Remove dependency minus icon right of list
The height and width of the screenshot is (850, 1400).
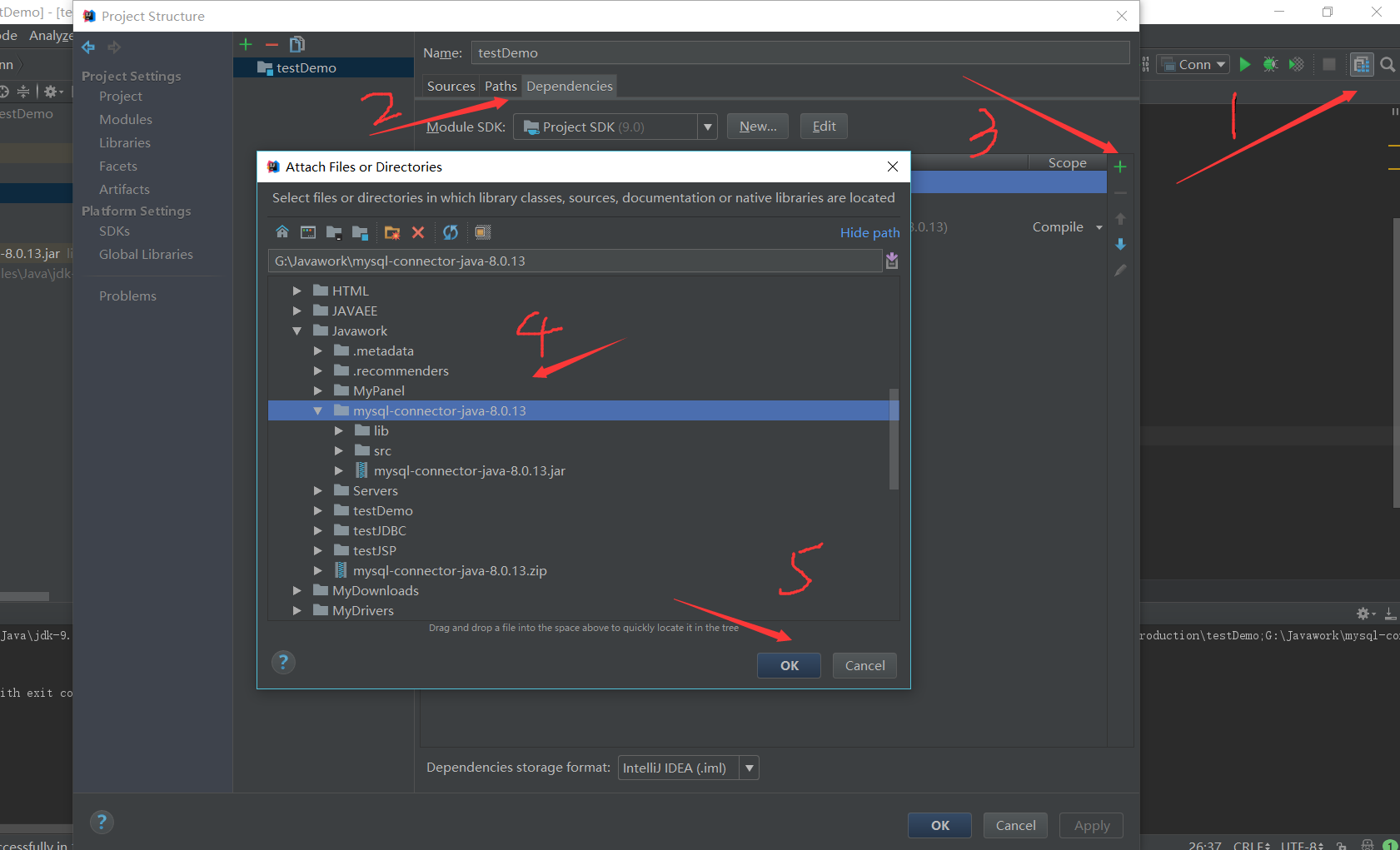(x=1120, y=193)
